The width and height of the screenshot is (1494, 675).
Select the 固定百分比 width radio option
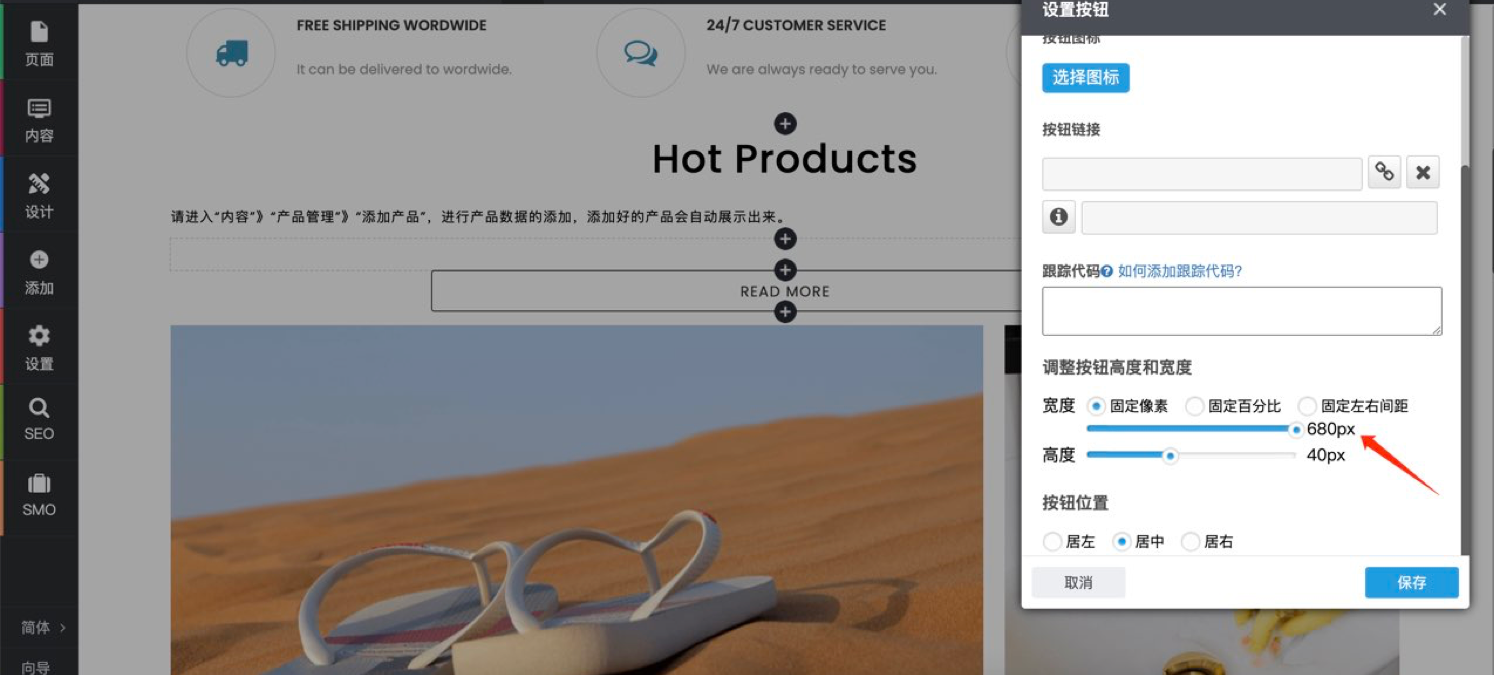pos(1194,406)
